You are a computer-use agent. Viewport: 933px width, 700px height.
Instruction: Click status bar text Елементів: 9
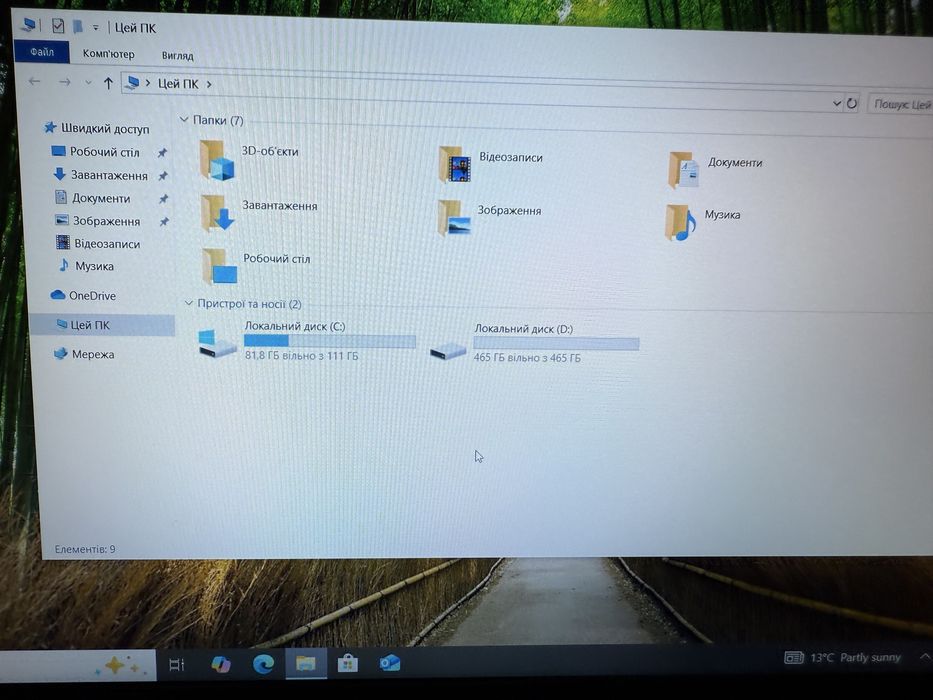click(x=84, y=549)
